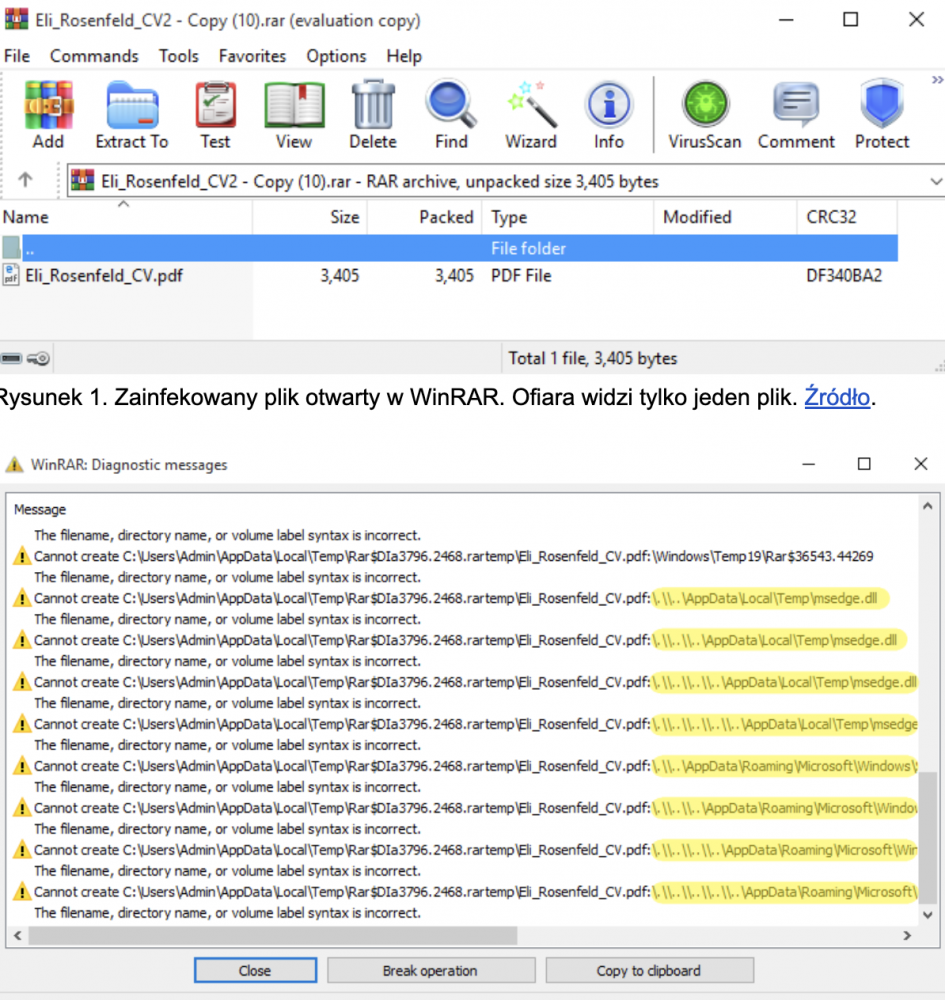Select the message mentioning Windows\Temp19\Rar$36543.44269
This screenshot has width=945, height=1000.
[x=453, y=556]
